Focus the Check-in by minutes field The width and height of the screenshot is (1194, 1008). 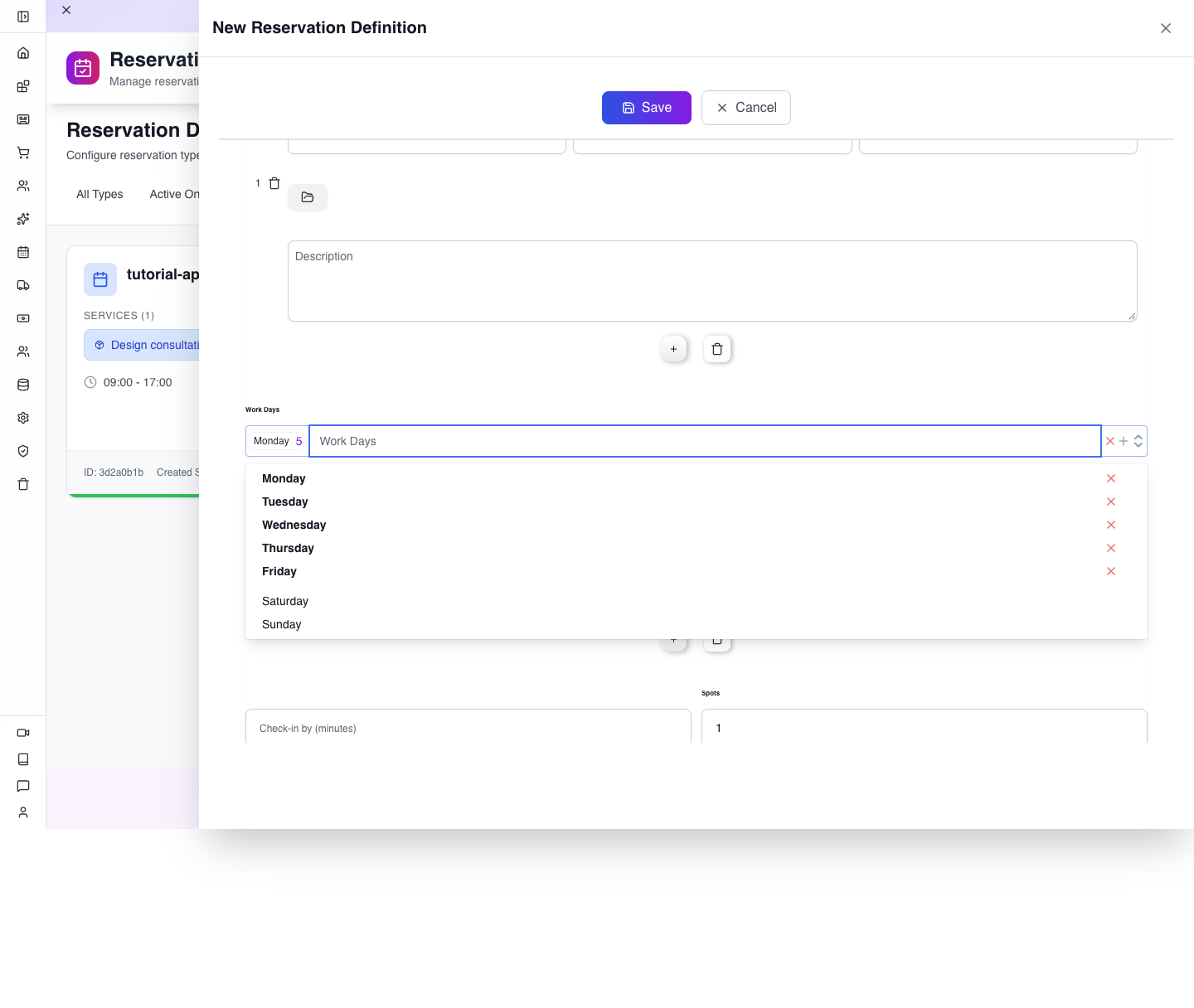coord(468,728)
